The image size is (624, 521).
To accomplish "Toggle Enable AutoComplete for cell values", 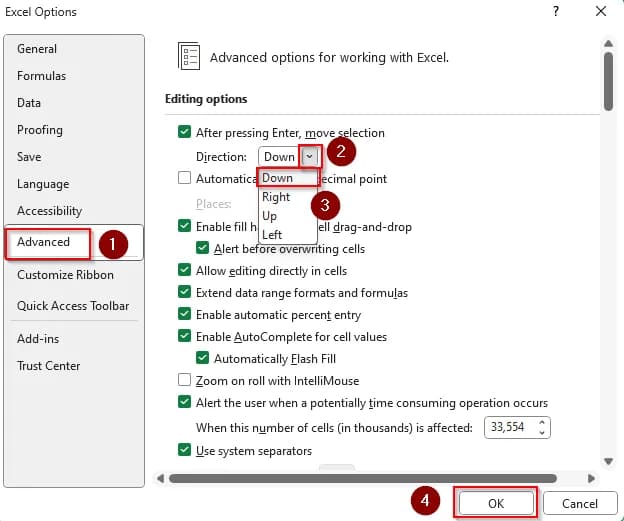I will click(x=184, y=336).
